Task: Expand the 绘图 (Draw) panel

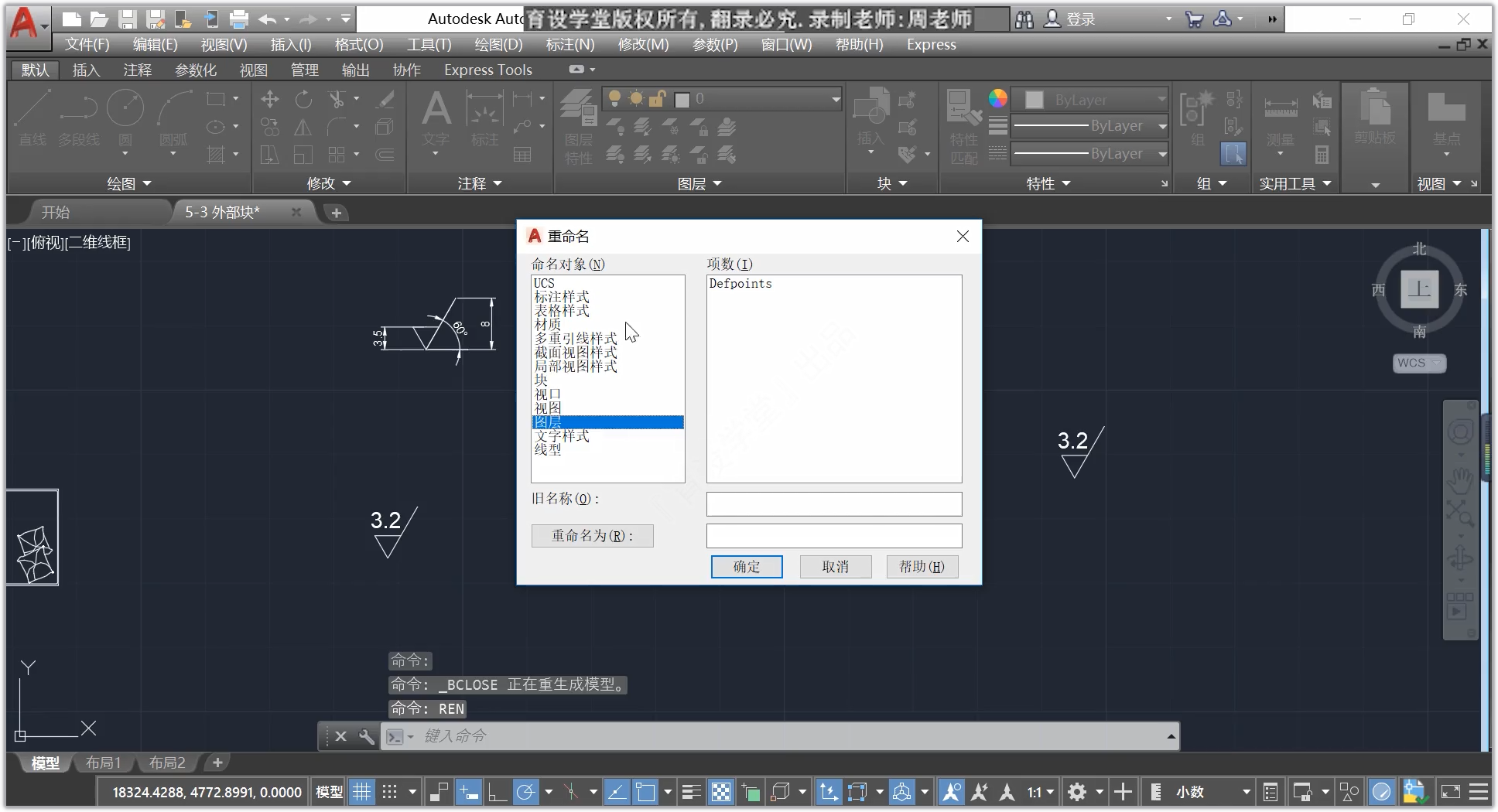Action: (x=128, y=184)
